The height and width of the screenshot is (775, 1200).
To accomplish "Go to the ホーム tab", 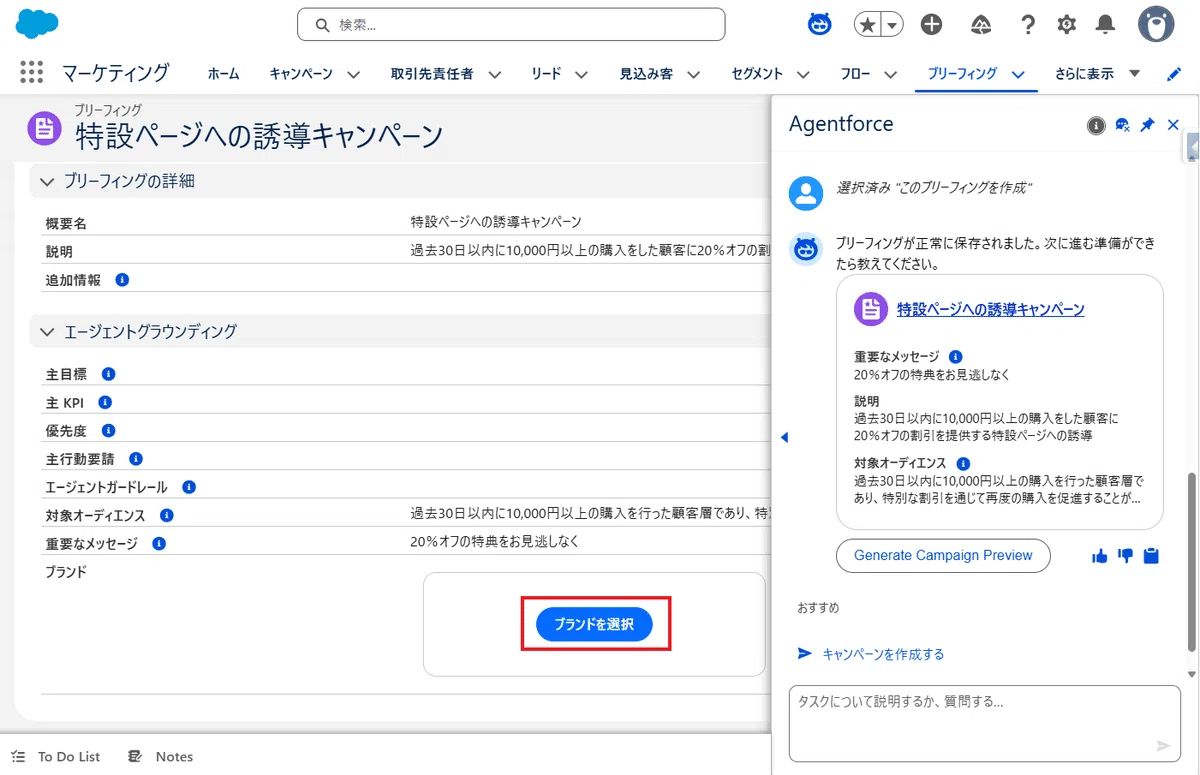I will (x=223, y=74).
